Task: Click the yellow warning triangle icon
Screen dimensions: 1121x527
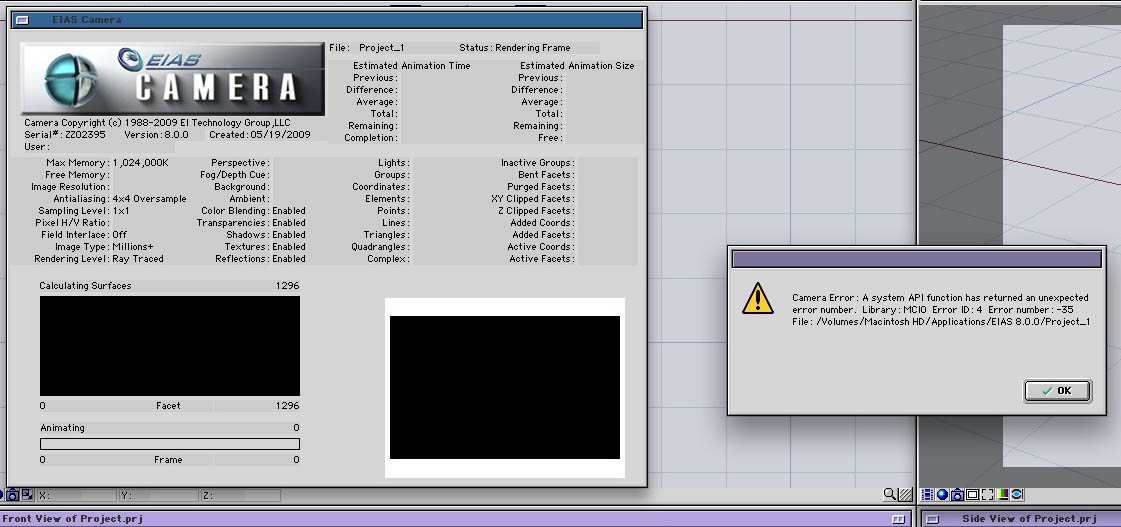Action: point(759,298)
